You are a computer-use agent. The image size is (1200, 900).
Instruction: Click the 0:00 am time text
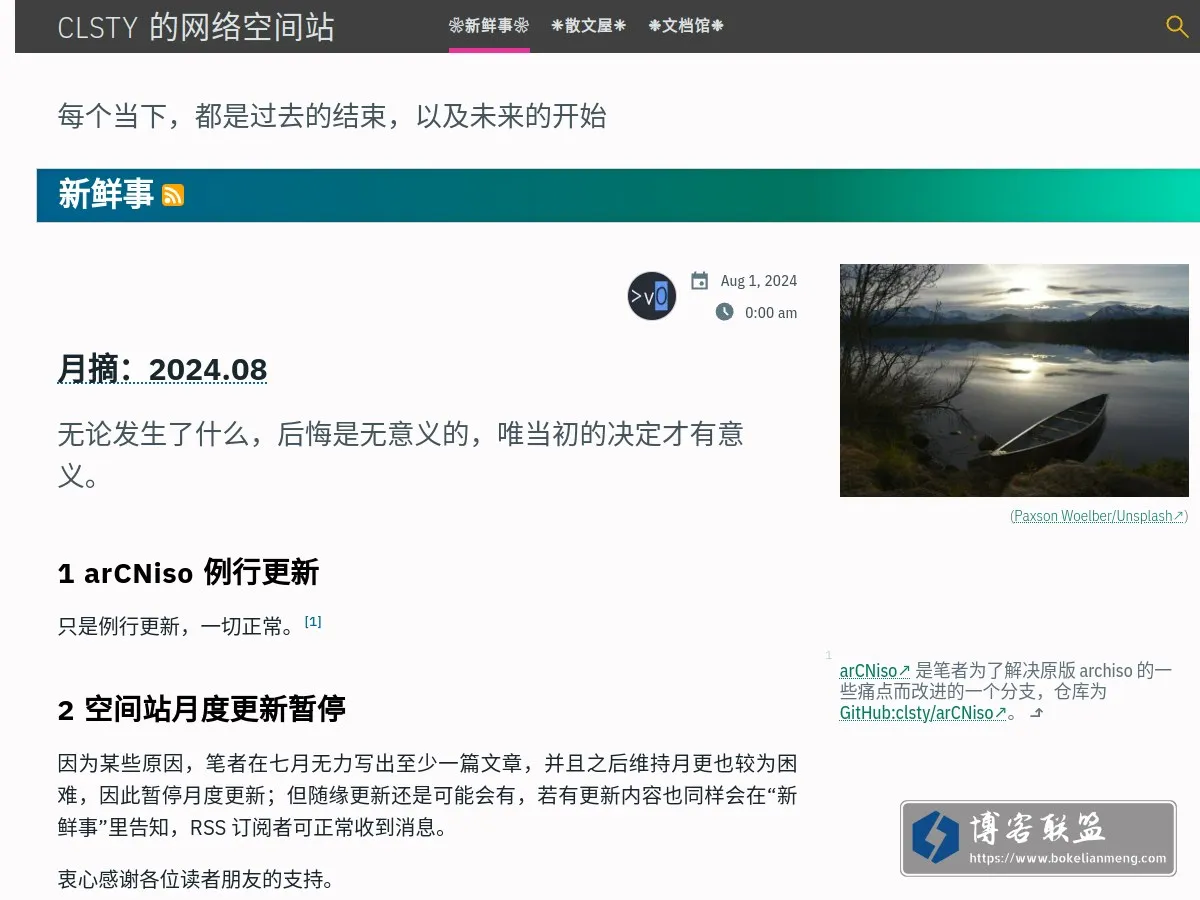click(x=771, y=313)
